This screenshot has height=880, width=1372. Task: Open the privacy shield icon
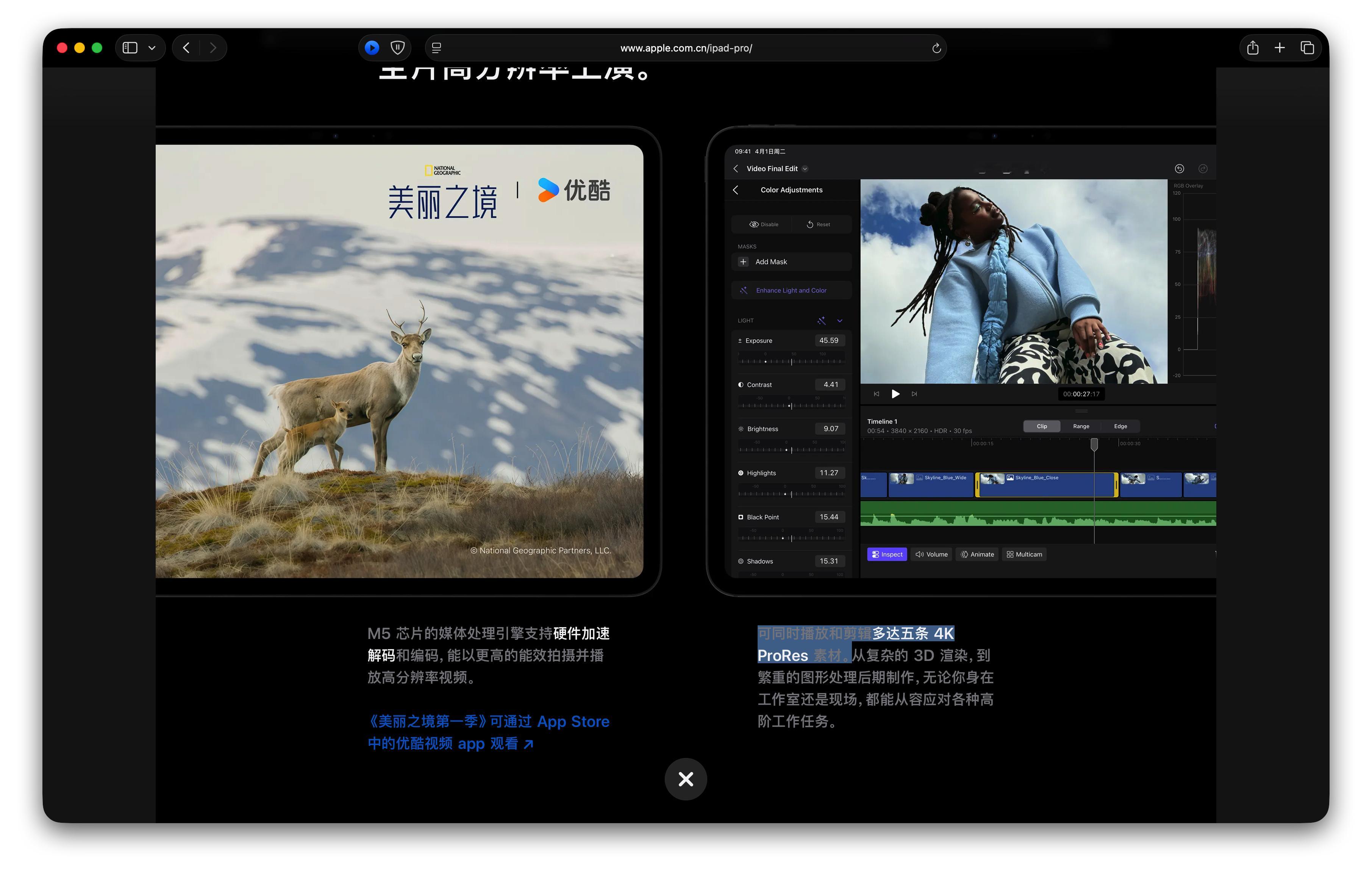(x=398, y=48)
